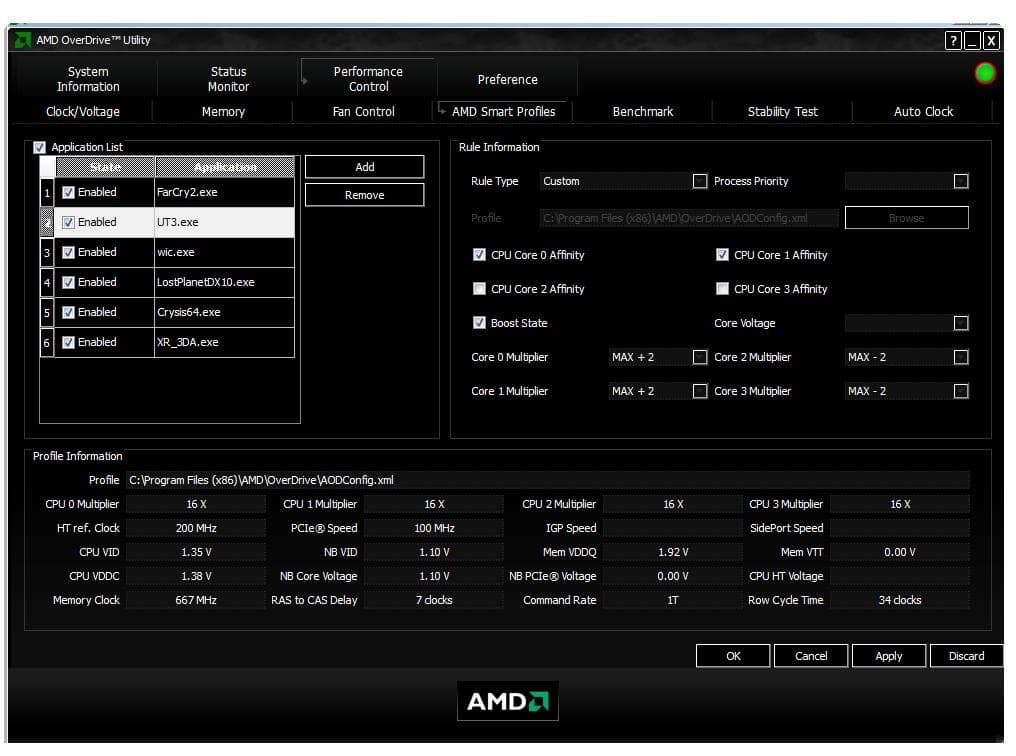Click the Command Rate 1T value

[673, 600]
